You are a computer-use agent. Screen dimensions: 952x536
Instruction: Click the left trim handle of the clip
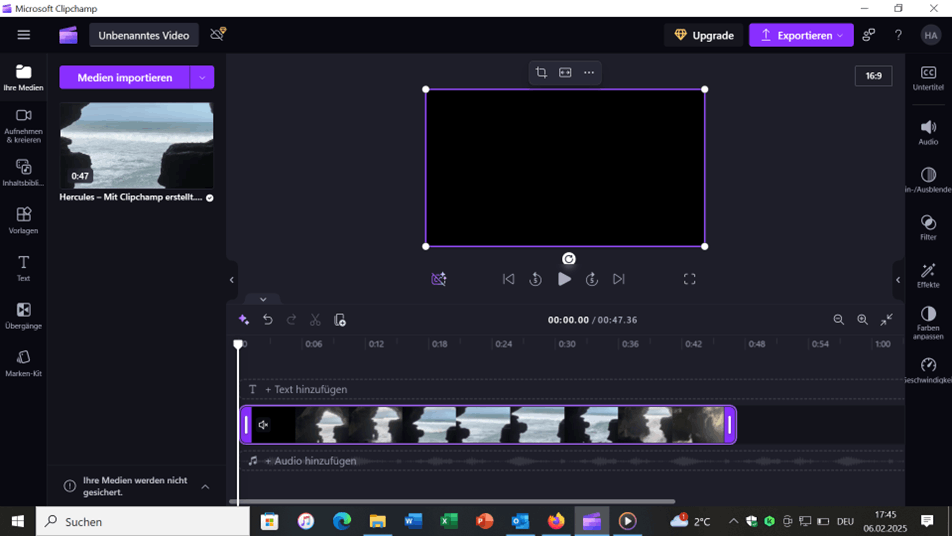pos(246,425)
